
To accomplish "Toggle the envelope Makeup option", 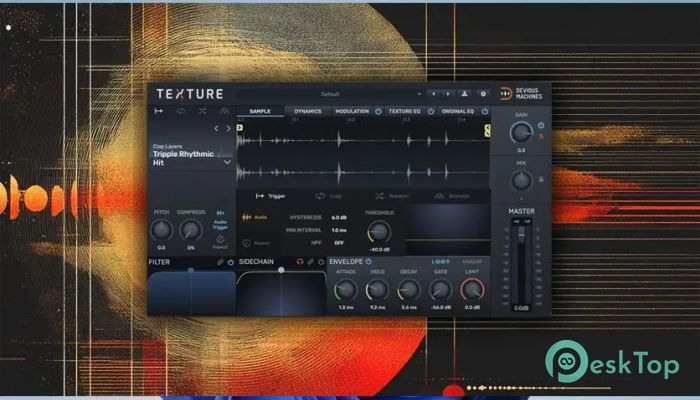I will [471, 262].
